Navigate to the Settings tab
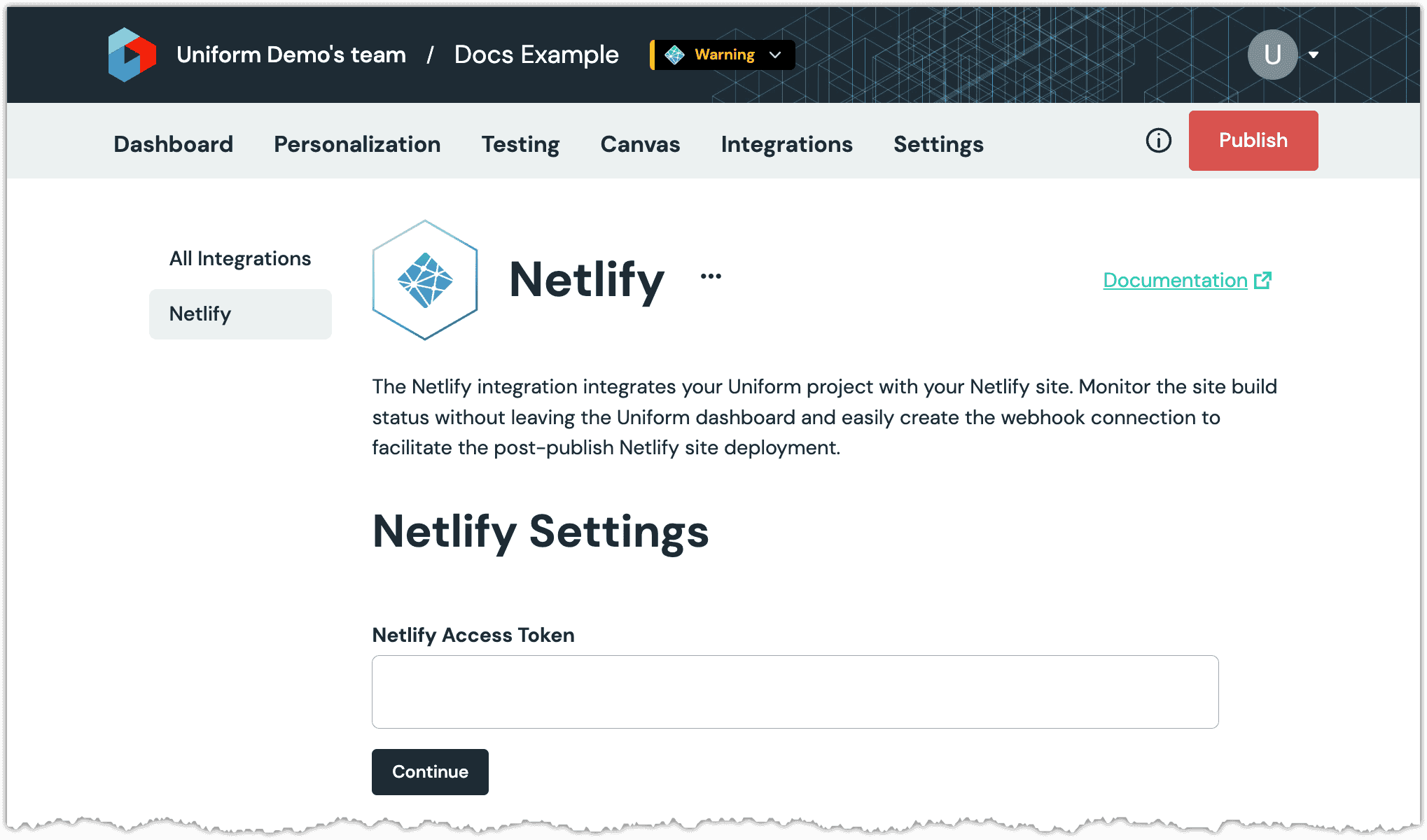The image size is (1427, 840). pos(938,144)
